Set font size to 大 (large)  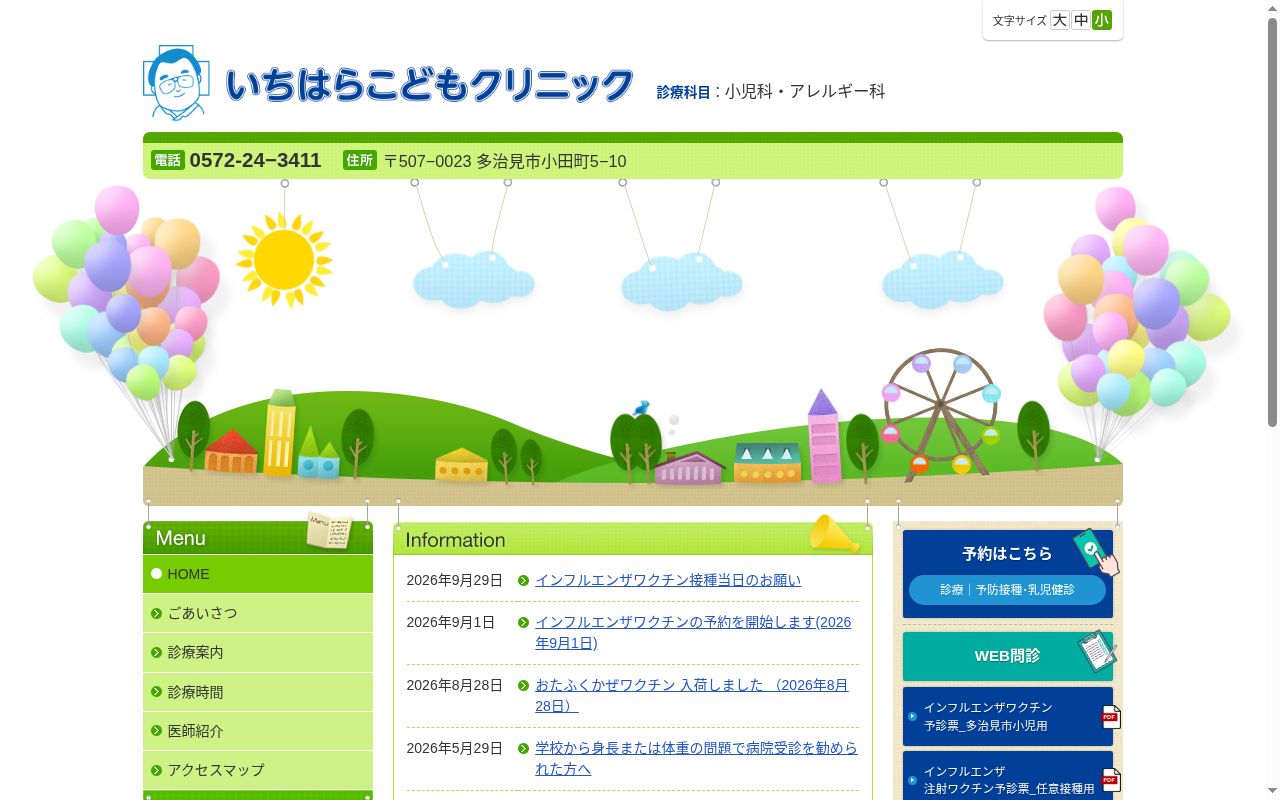(1060, 20)
